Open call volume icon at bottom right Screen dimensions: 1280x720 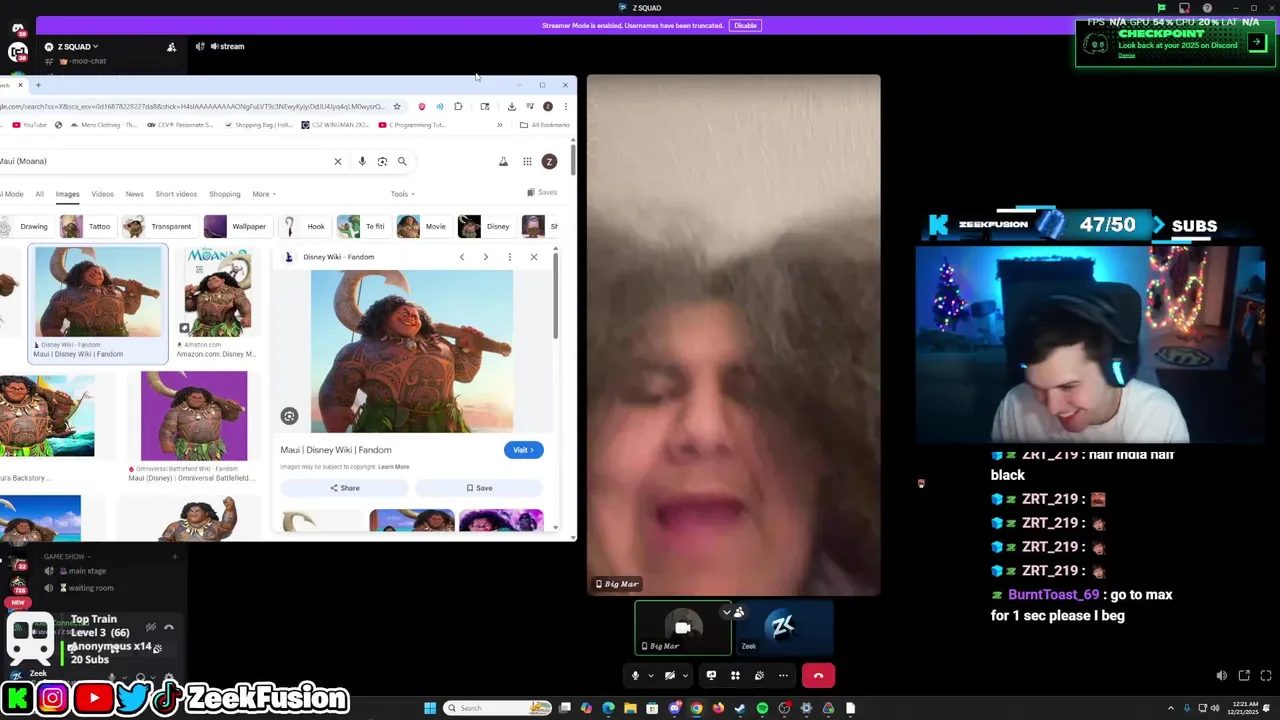click(1221, 676)
